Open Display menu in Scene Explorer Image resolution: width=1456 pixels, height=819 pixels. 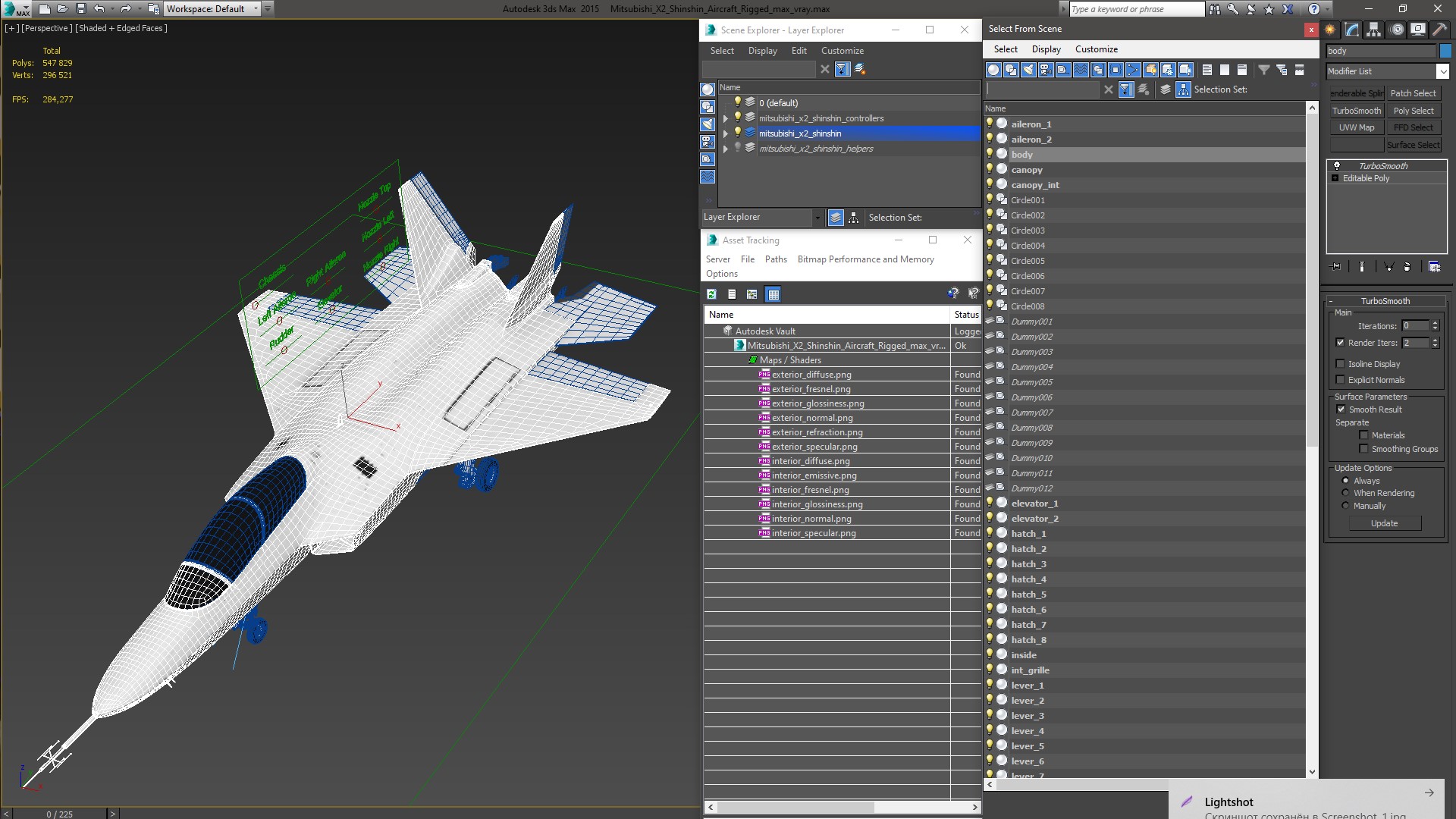pyautogui.click(x=762, y=51)
